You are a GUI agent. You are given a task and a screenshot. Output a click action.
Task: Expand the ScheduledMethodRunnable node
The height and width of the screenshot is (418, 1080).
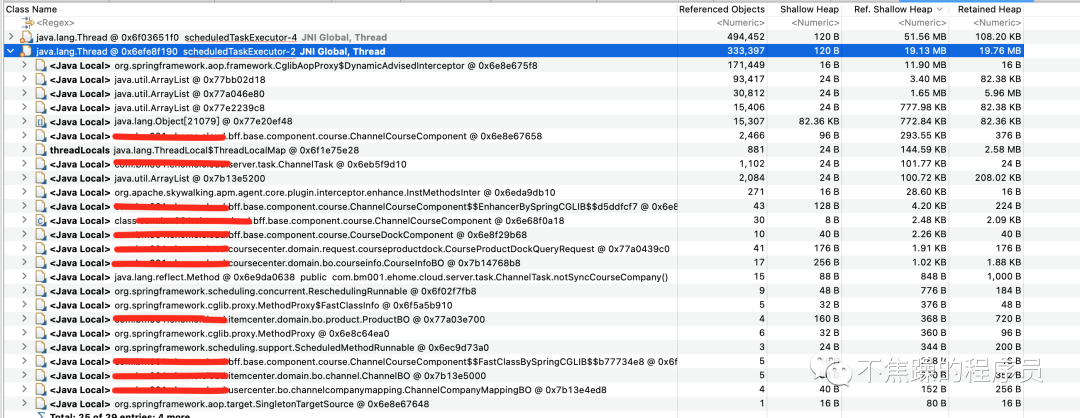coord(25,347)
